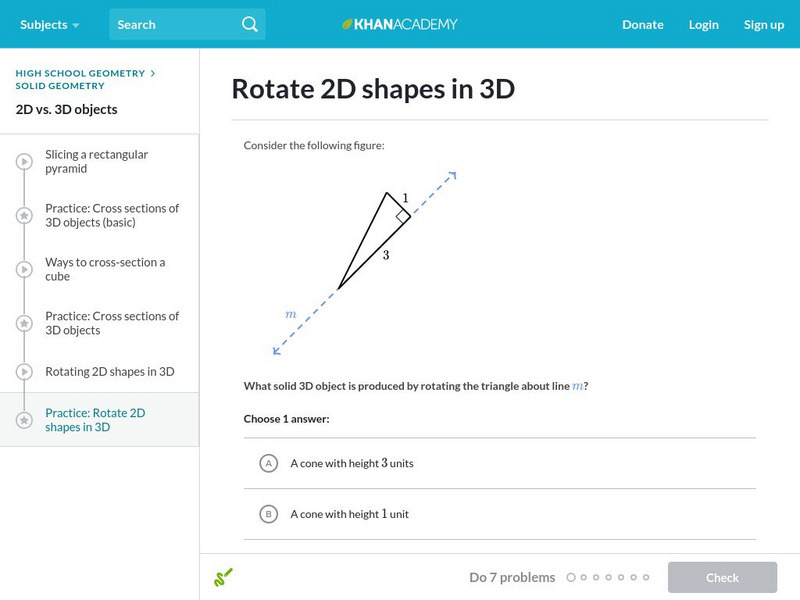Open the scratchpad pencil tool
The width and height of the screenshot is (800, 600).
tap(223, 577)
